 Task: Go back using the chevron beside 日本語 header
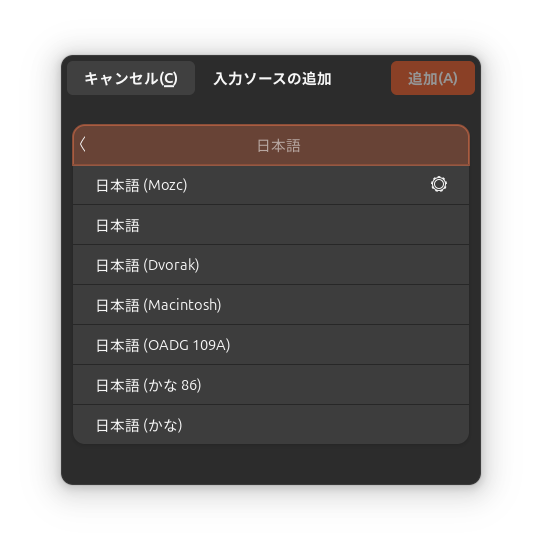[x=83, y=144]
